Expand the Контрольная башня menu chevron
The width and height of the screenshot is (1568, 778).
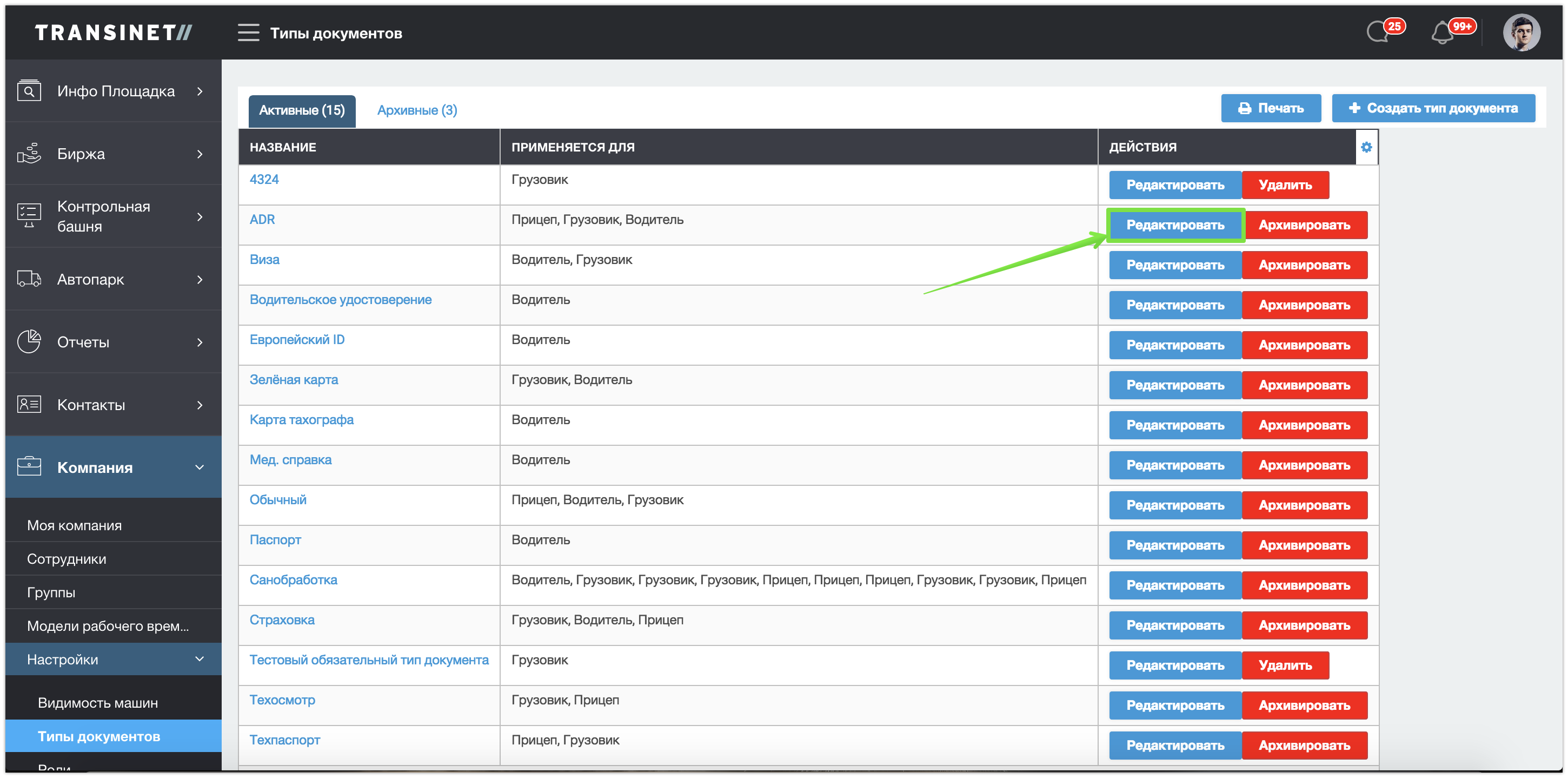(x=200, y=217)
